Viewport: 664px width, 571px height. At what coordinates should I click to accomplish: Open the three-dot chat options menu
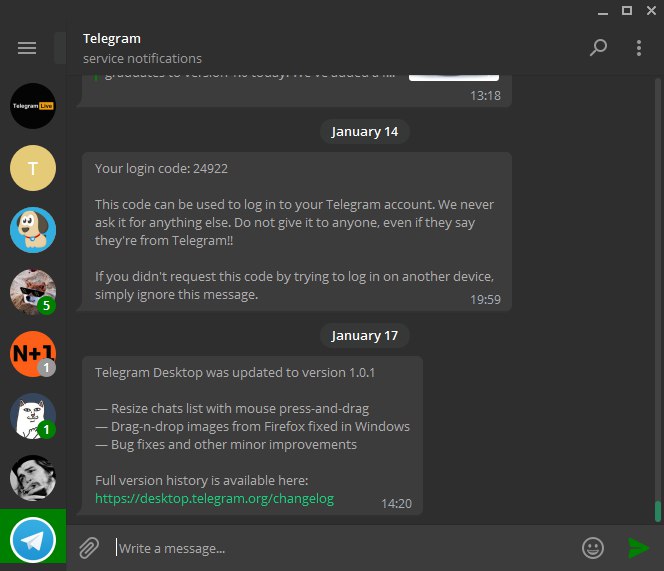pos(639,48)
